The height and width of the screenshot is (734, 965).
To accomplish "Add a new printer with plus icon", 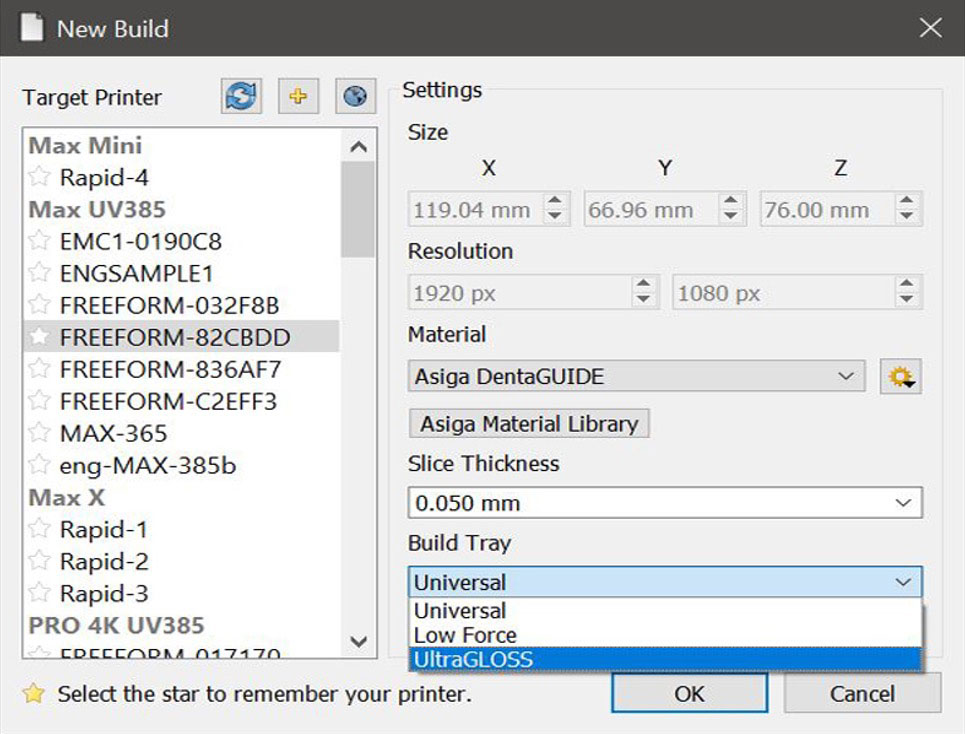I will [298, 96].
